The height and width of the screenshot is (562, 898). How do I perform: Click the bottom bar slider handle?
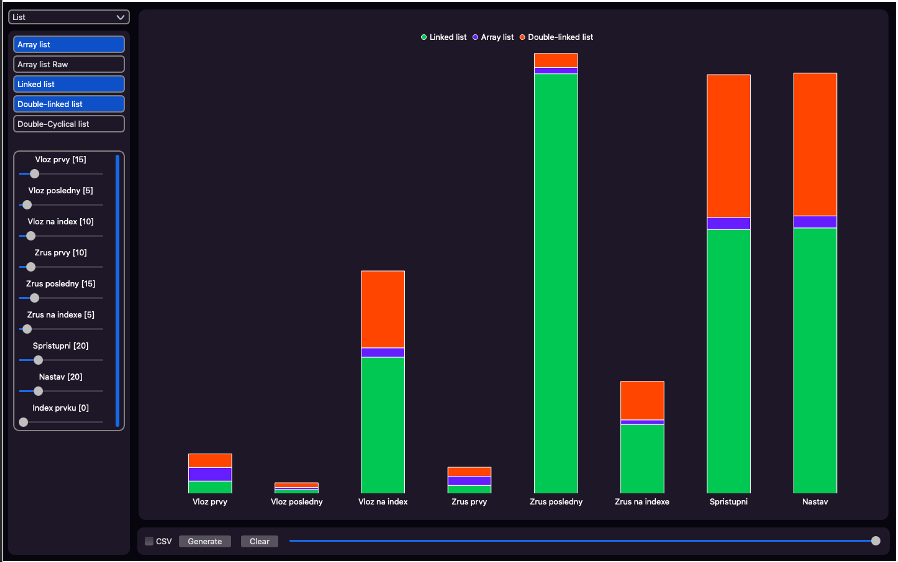[875, 541]
